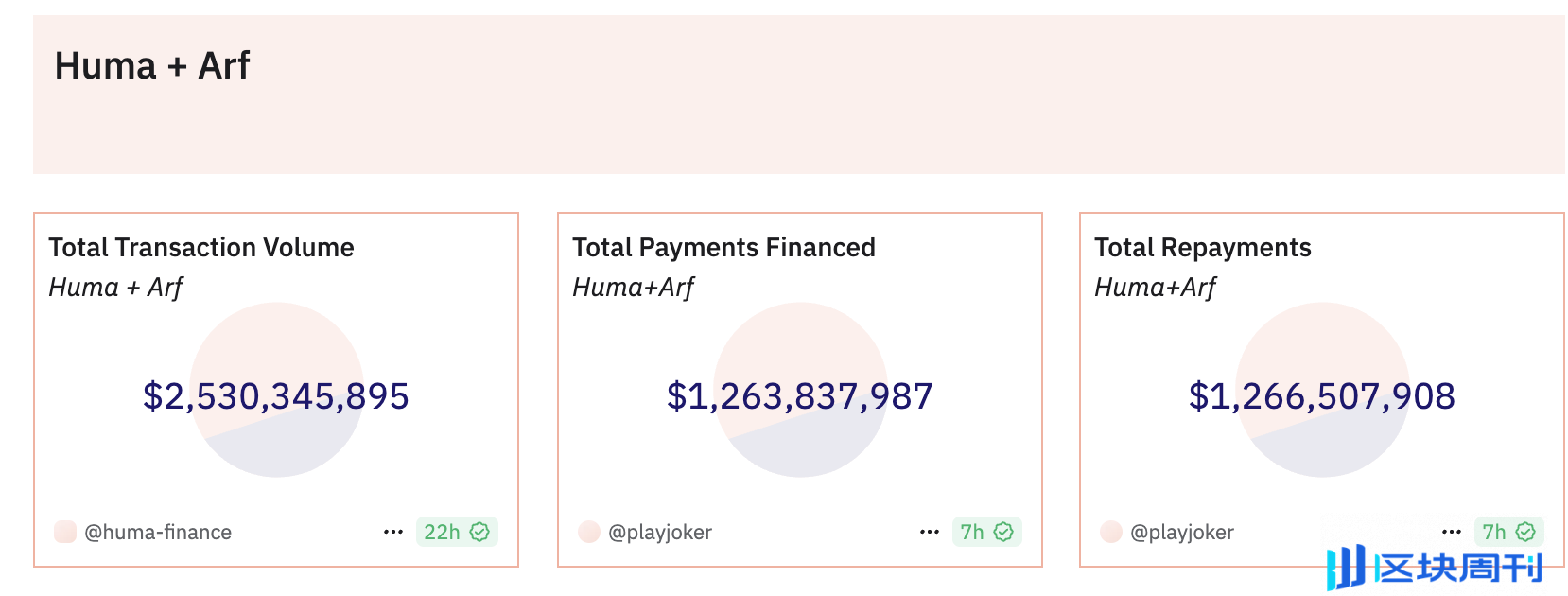Select the Total Transaction Volume card title
Screen dimensions: 1568x596
pos(201,248)
